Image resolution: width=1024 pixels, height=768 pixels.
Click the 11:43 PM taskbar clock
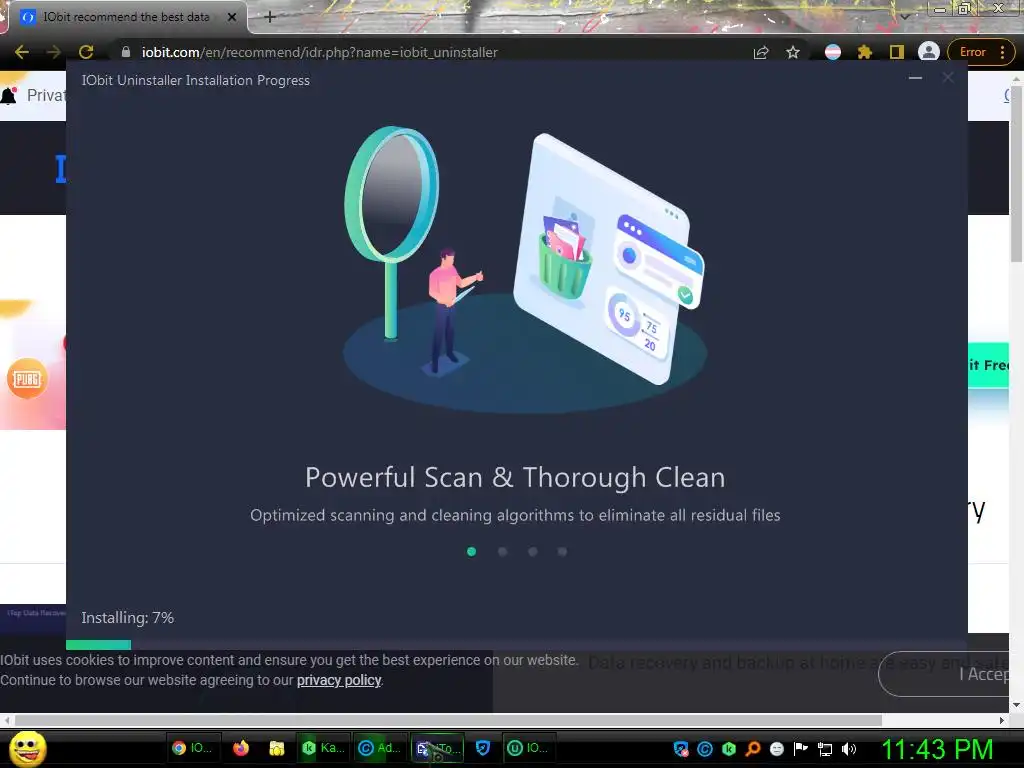[937, 749]
